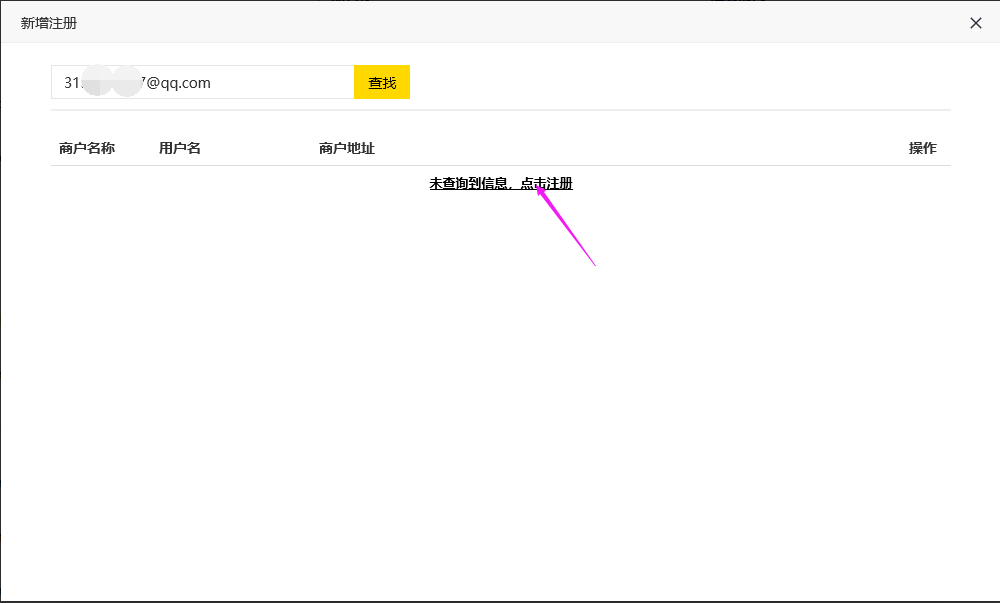Click the 操作 column header
This screenshot has height=603, width=1000.
pyautogui.click(x=922, y=149)
